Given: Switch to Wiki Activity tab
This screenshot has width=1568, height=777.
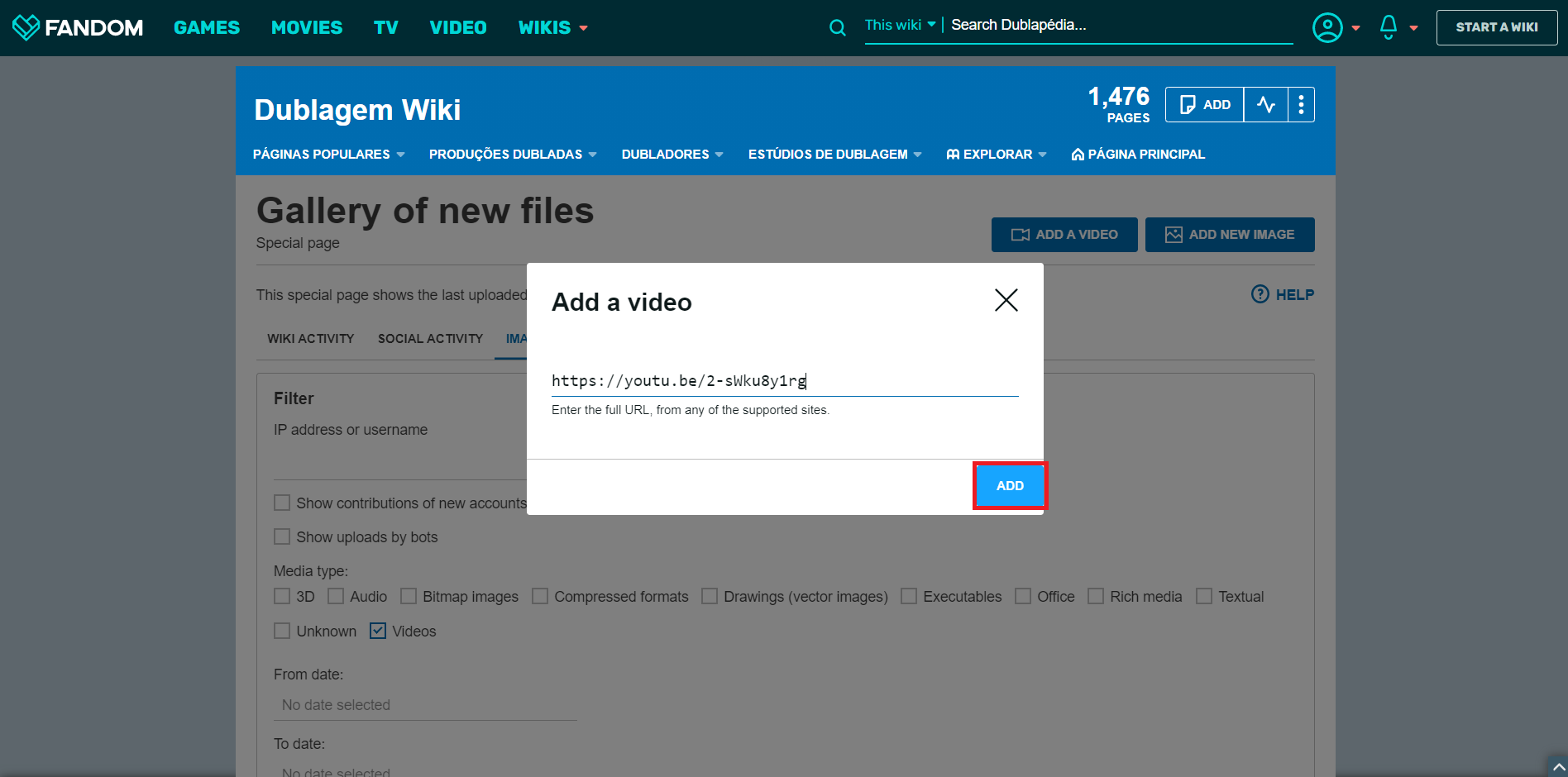Looking at the screenshot, I should point(311,339).
